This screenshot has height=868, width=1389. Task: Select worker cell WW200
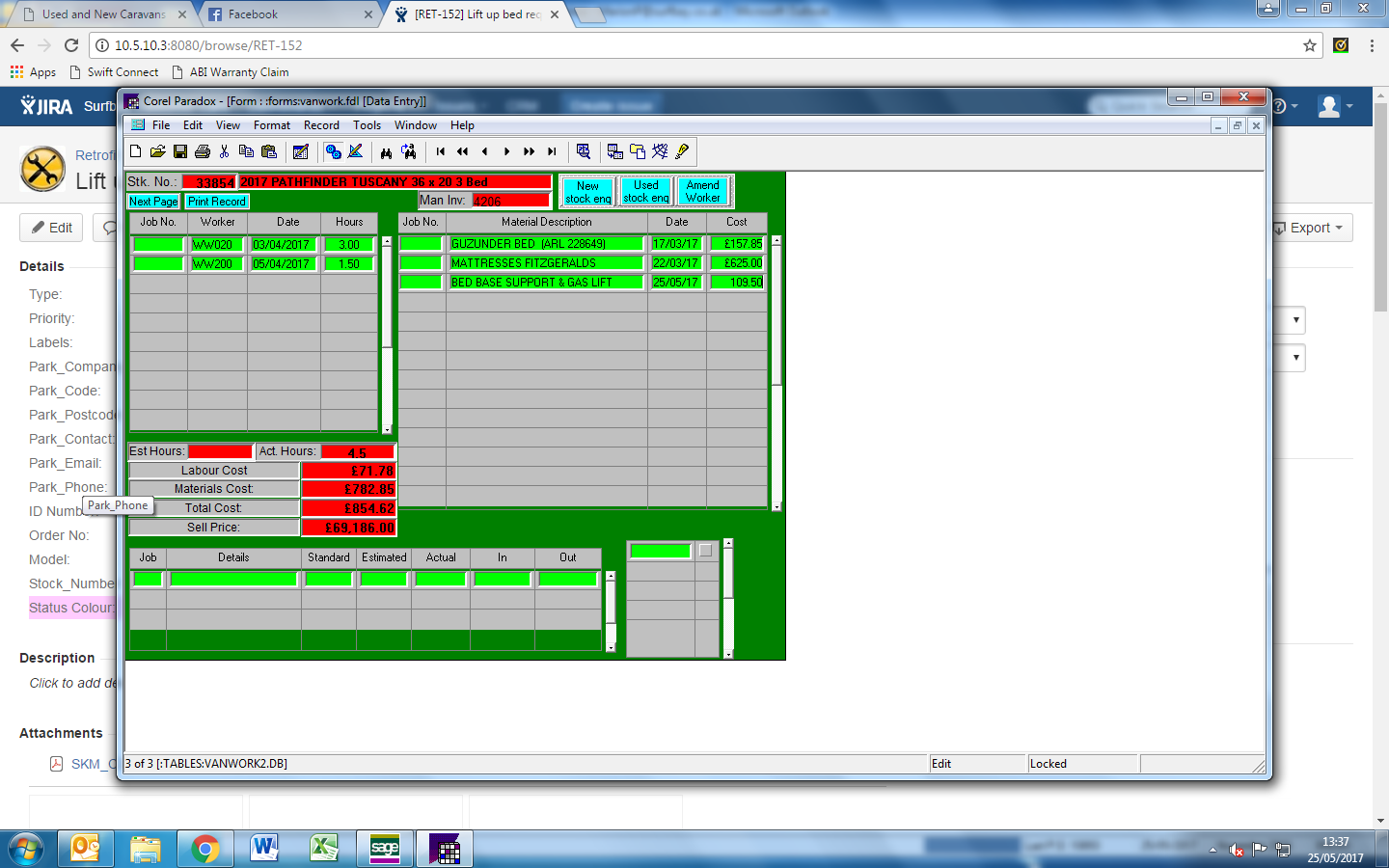coord(217,264)
